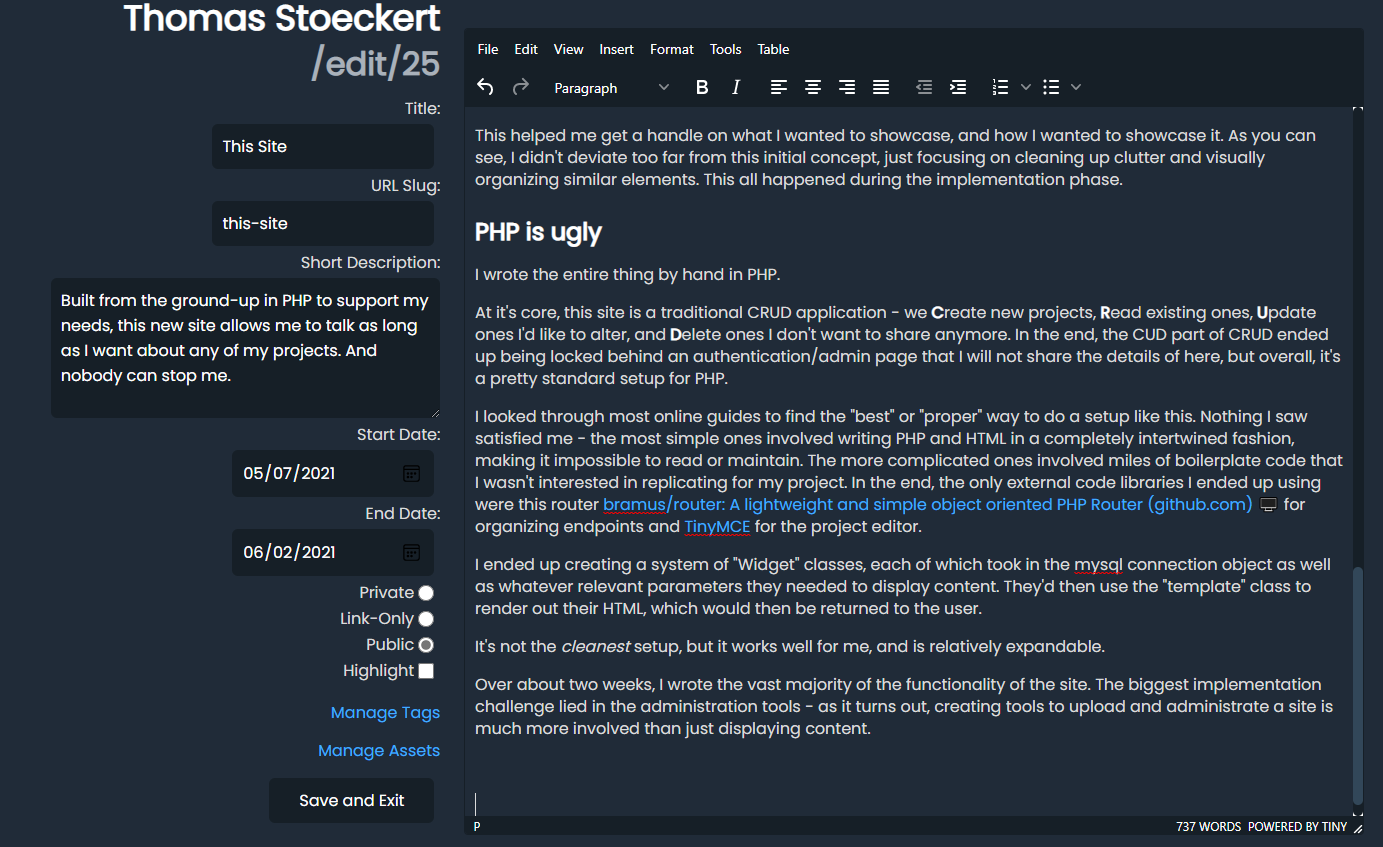
Task: Expand the numbered list style dropdown arrow
Action: point(1026,88)
